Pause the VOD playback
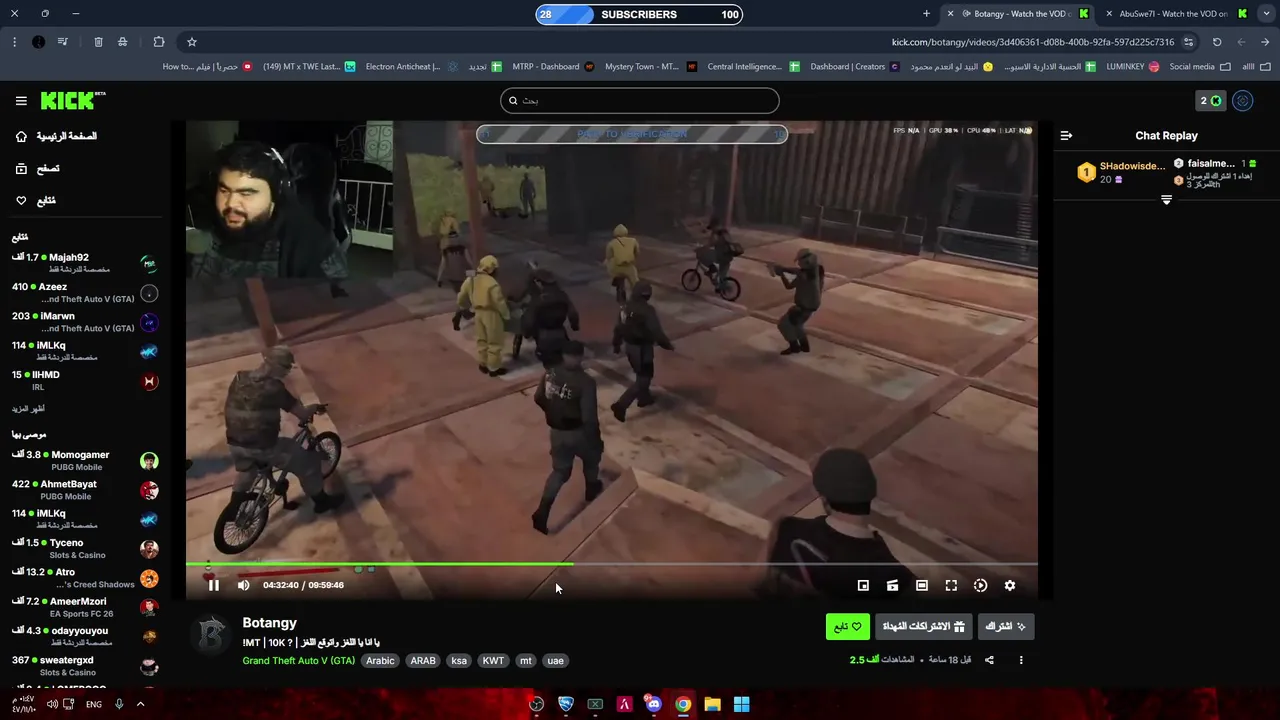Screen dimensions: 1280x720 pos(214,585)
